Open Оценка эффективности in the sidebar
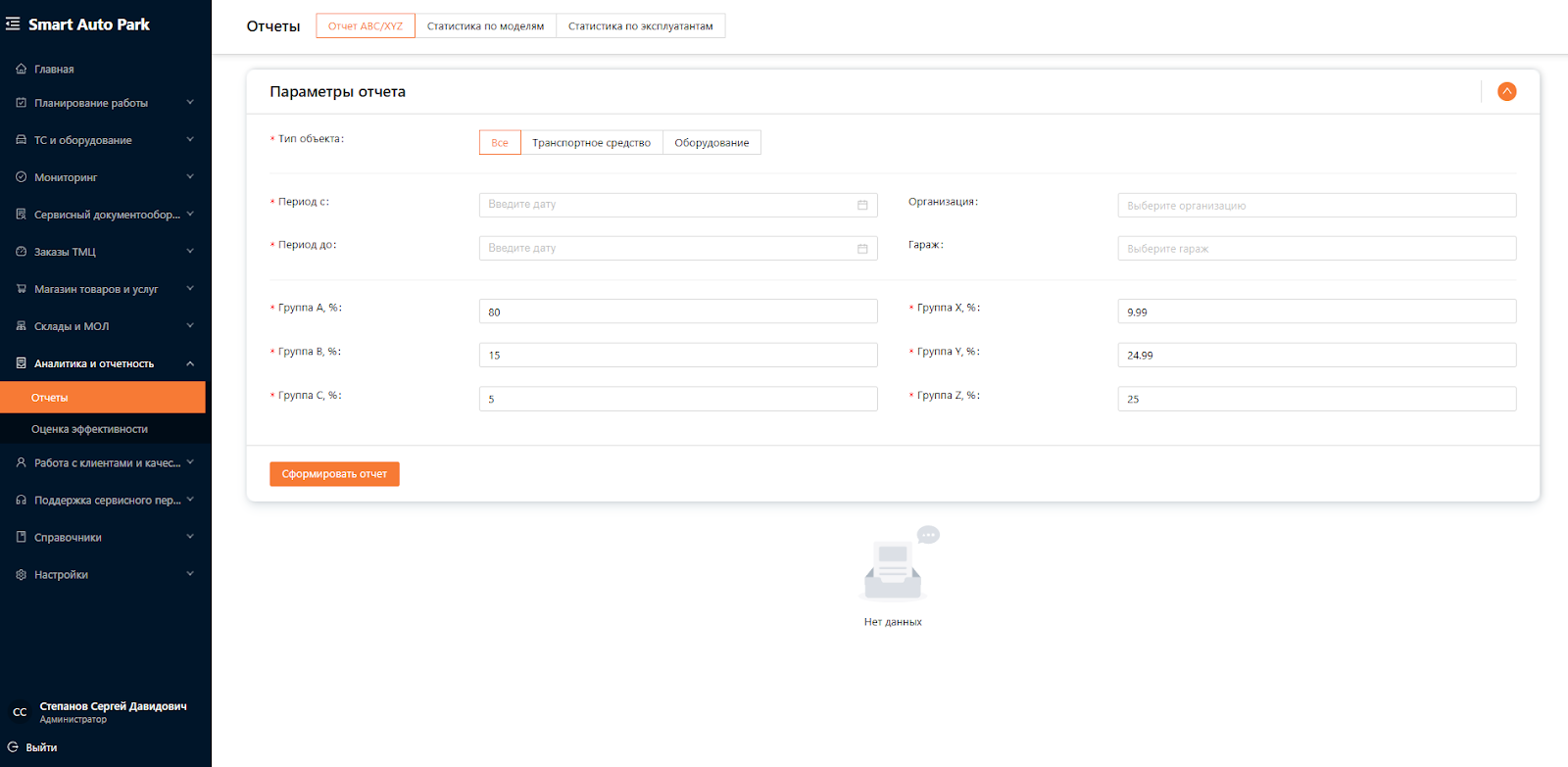The image size is (1568, 767). point(89,429)
